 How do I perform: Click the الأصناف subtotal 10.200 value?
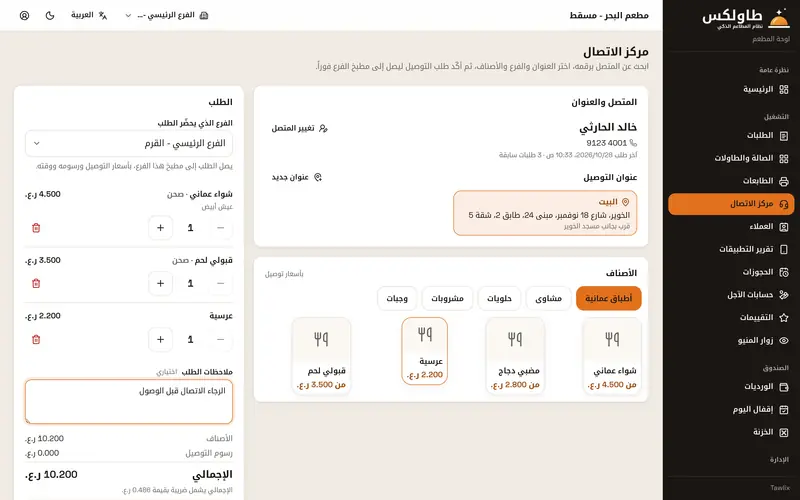point(44,438)
